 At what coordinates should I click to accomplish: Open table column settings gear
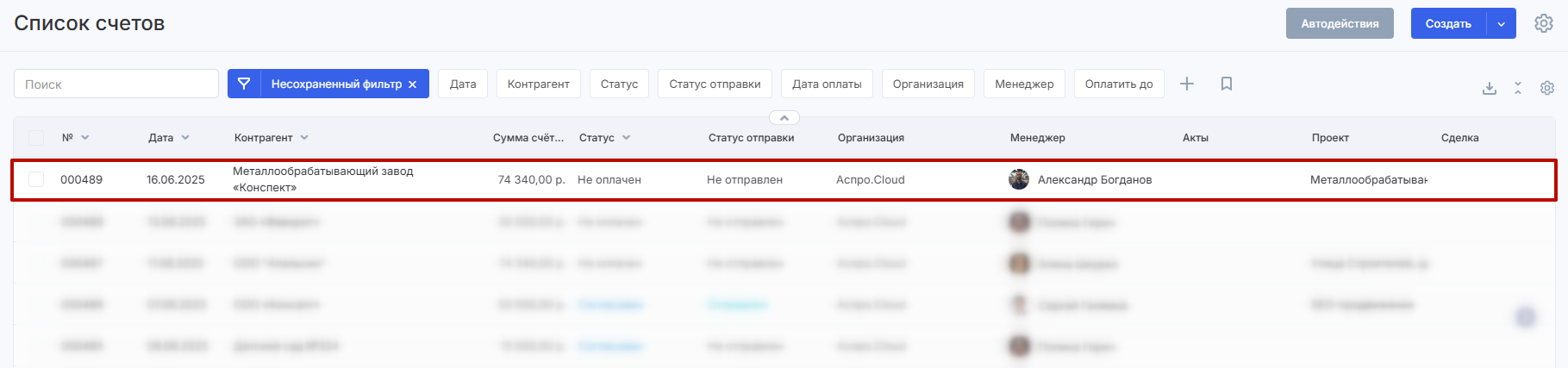(1547, 88)
